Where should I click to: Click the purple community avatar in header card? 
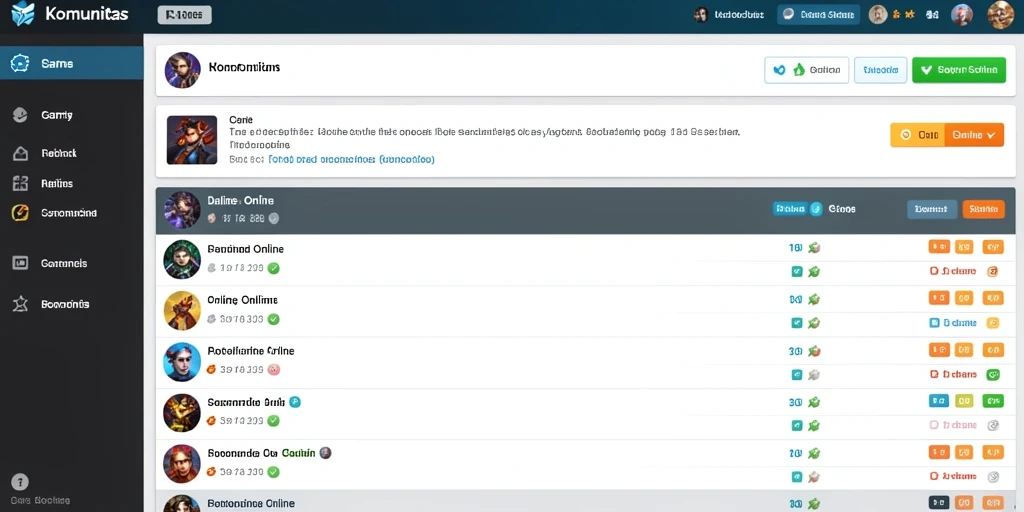click(x=182, y=70)
